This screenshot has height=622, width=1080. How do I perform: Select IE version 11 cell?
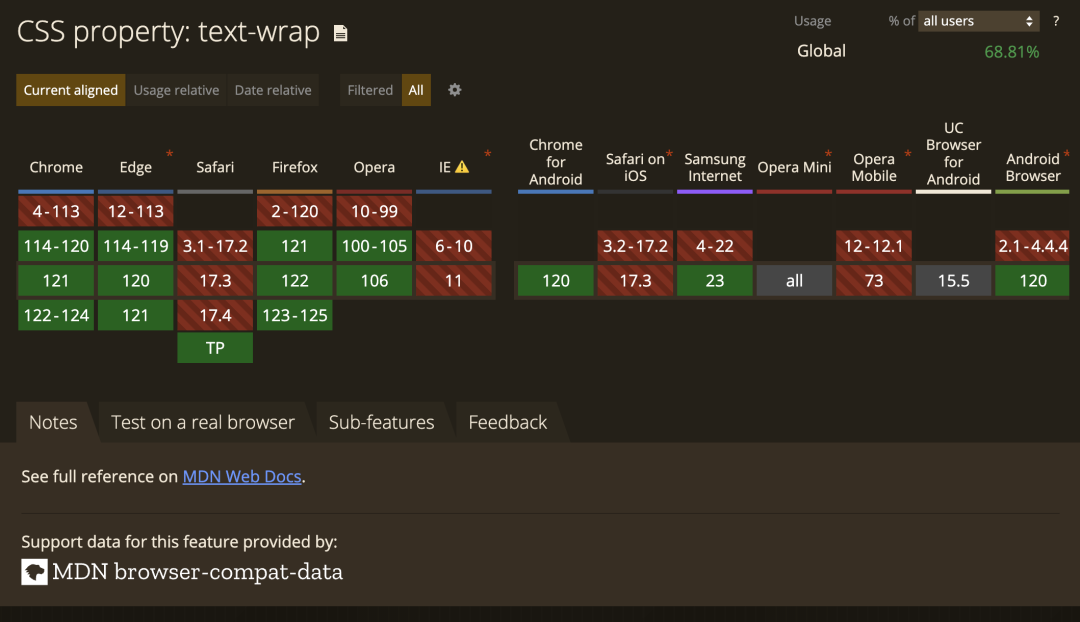click(454, 280)
